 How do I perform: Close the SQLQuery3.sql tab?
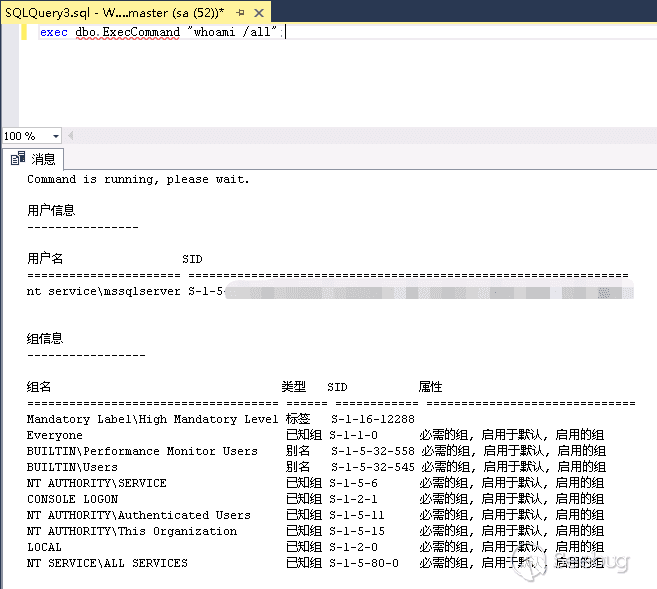tap(259, 13)
